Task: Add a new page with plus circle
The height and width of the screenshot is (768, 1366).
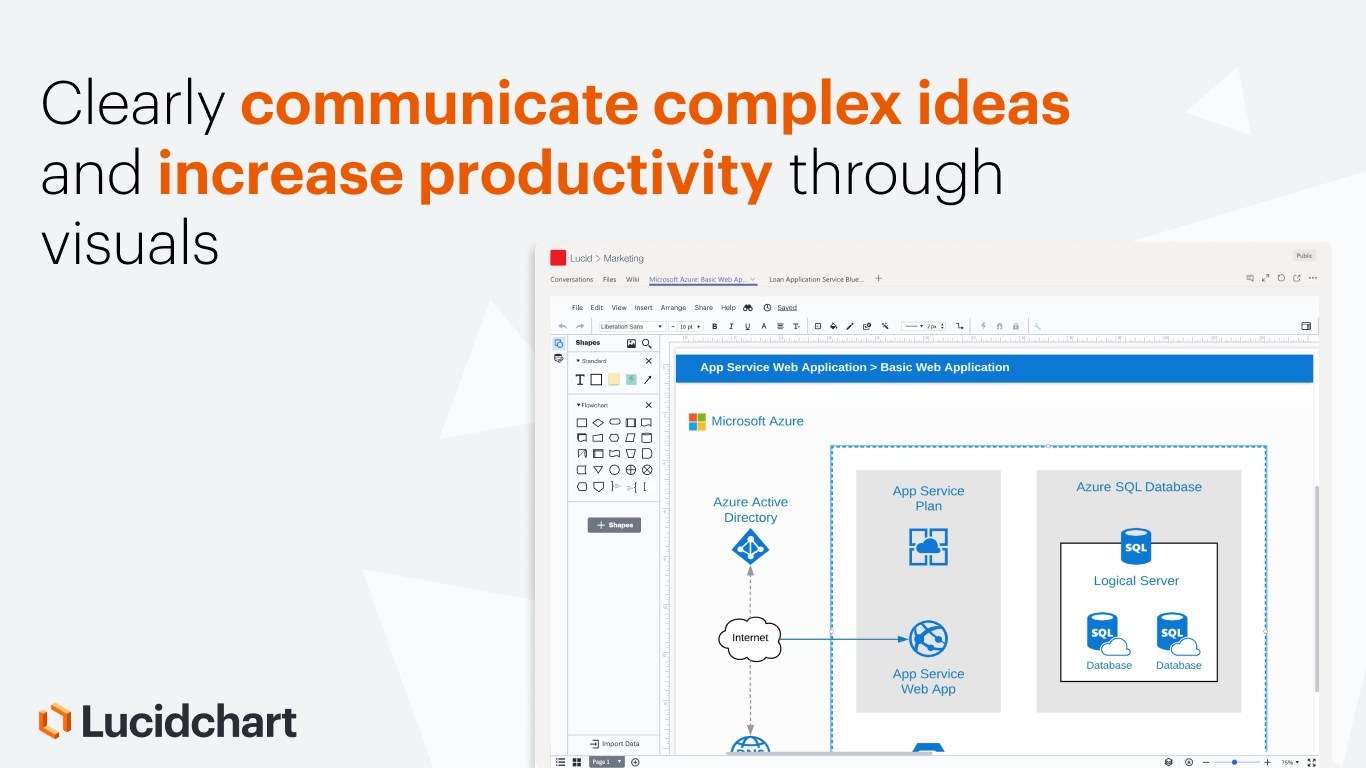Action: pyautogui.click(x=635, y=762)
